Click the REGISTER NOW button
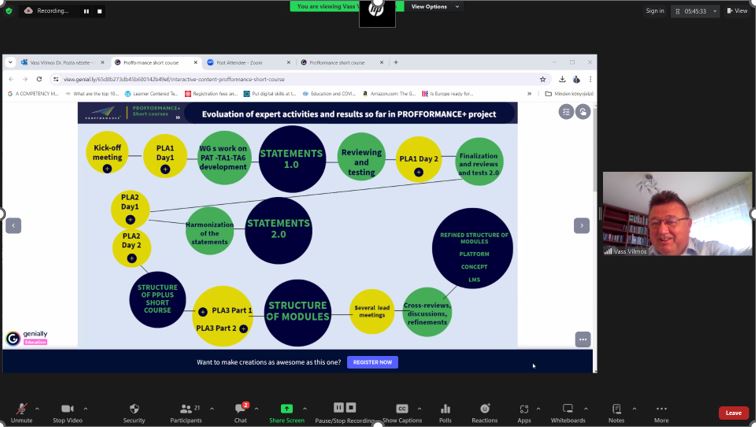The width and height of the screenshot is (756, 427). click(x=372, y=362)
